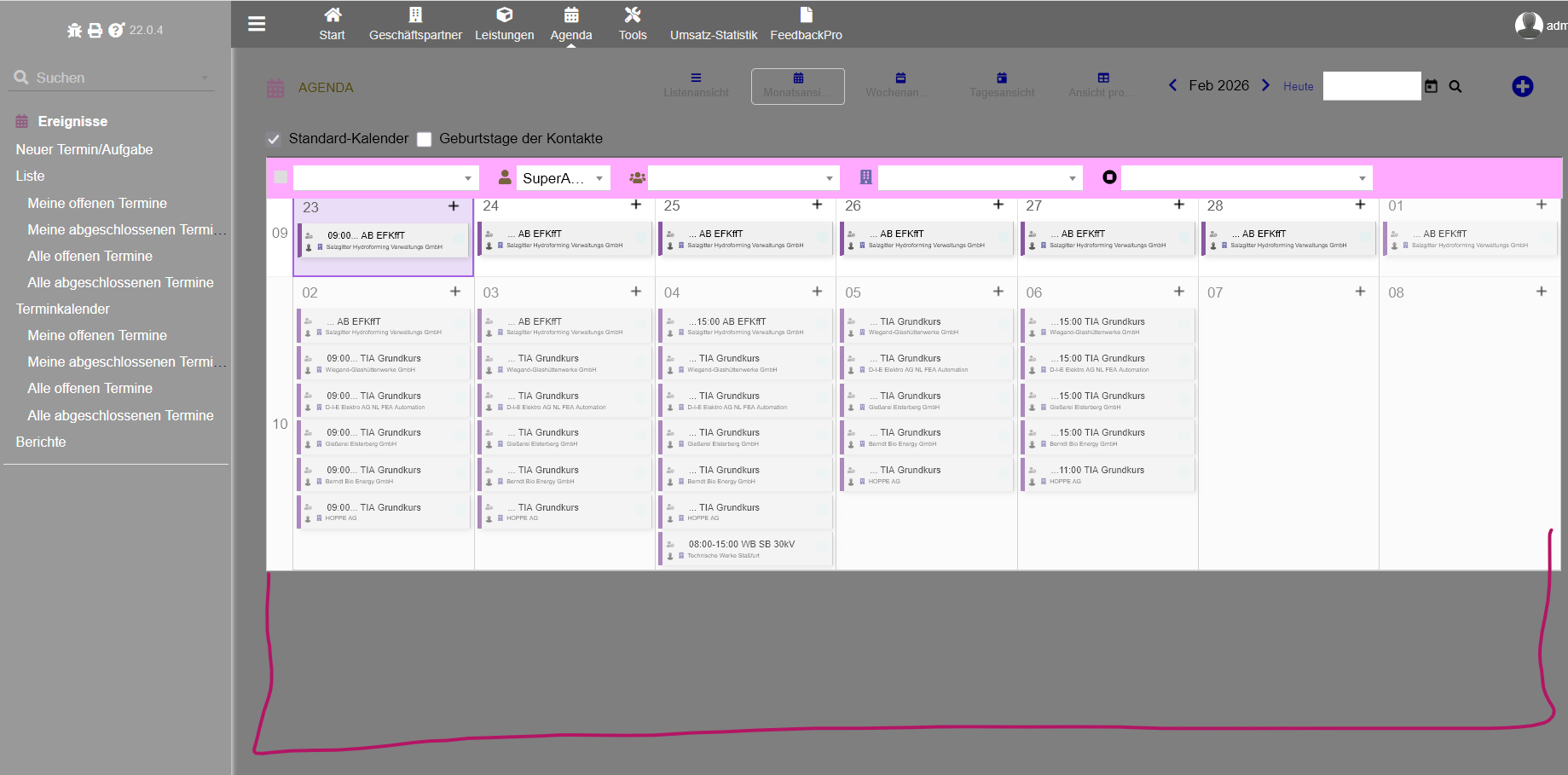Click the Heute link
Viewport: 1568px width, 775px height.
[x=1298, y=86]
